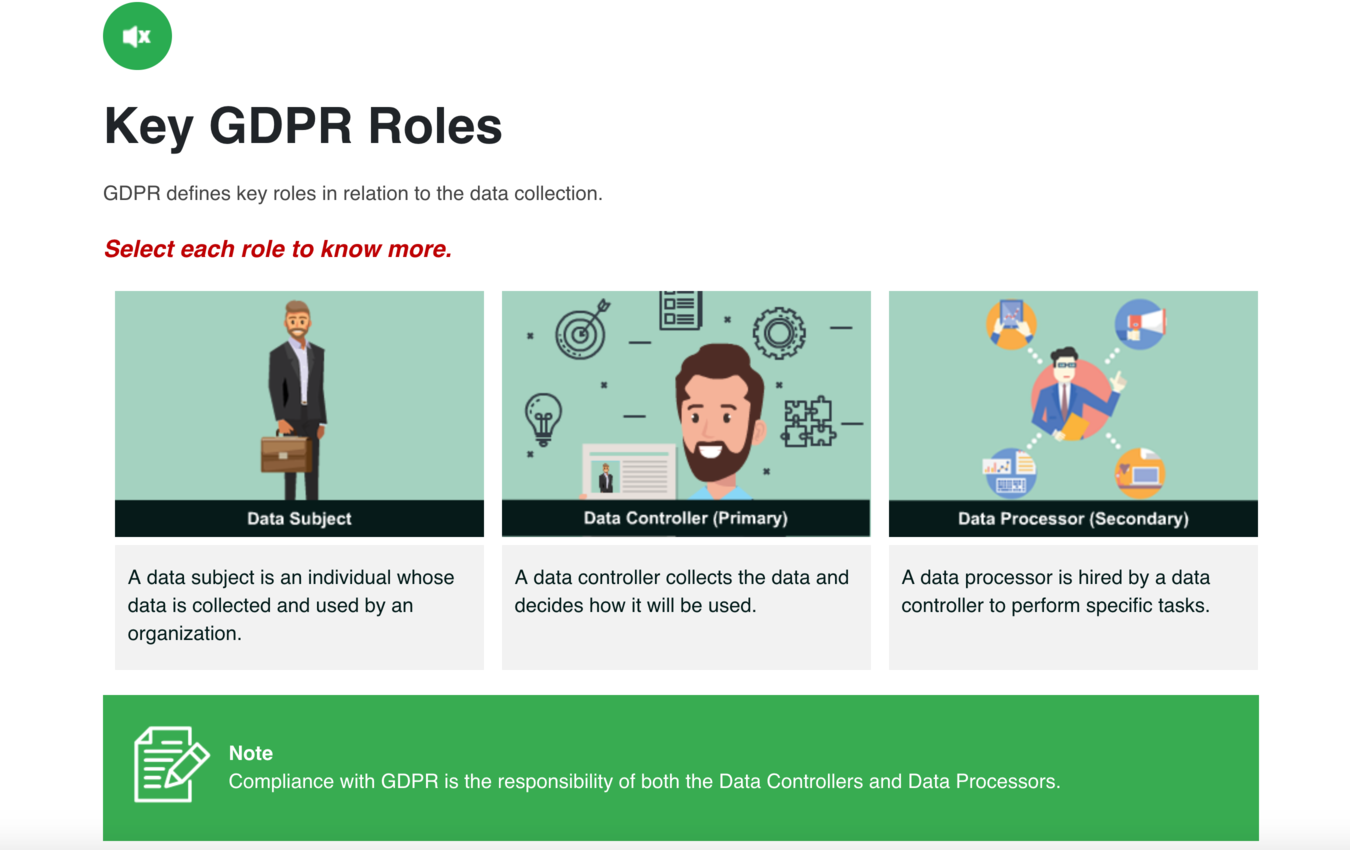Click the data controller description text
The image size is (1350, 850).
[x=681, y=591]
